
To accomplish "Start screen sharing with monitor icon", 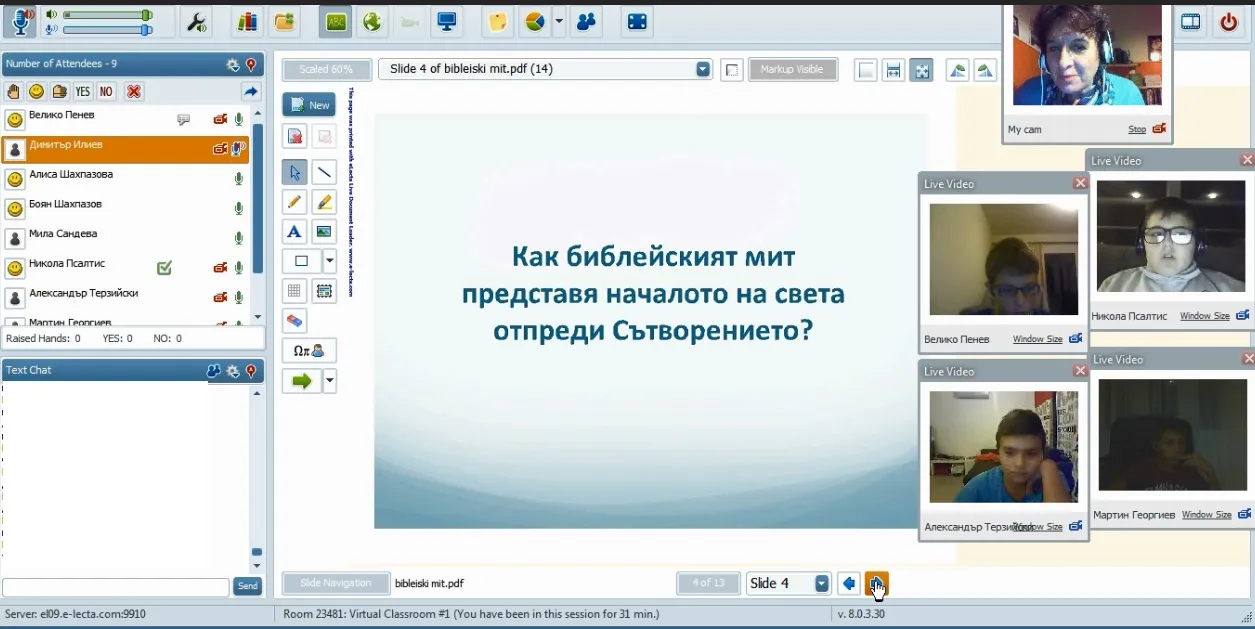I will pyautogui.click(x=447, y=22).
